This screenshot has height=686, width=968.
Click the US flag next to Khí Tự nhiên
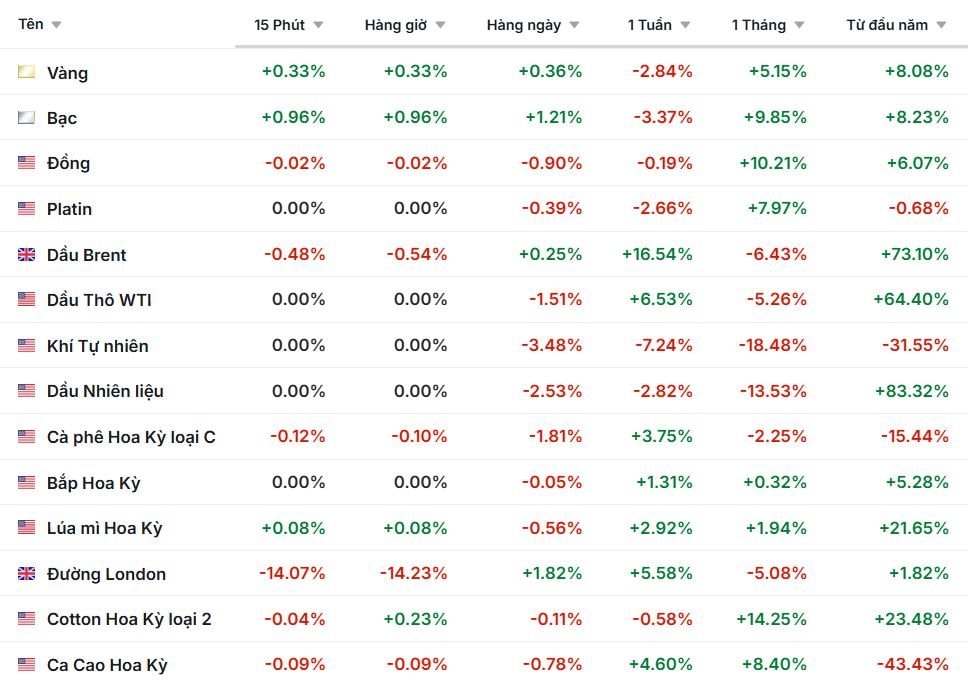tap(27, 346)
